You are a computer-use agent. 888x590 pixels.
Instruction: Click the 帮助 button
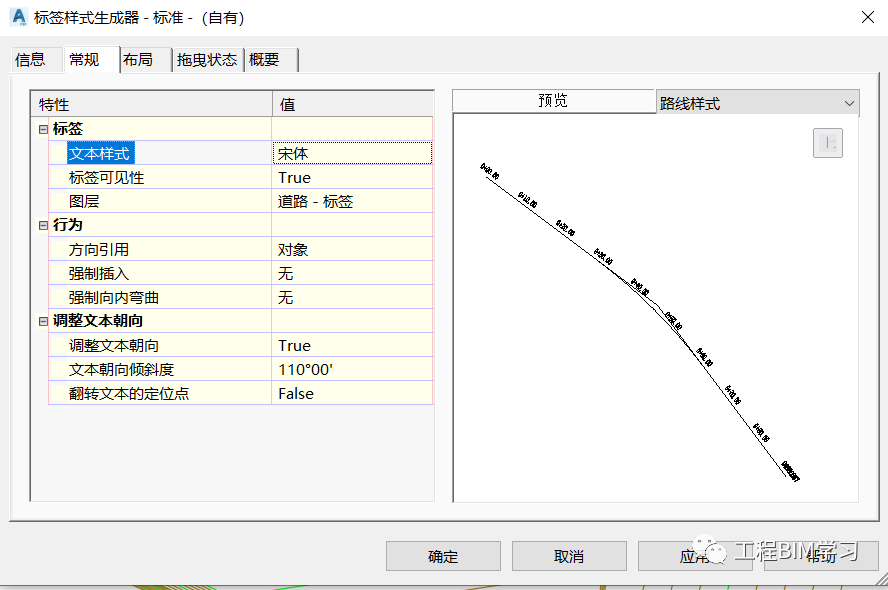pyautogui.click(x=821, y=556)
